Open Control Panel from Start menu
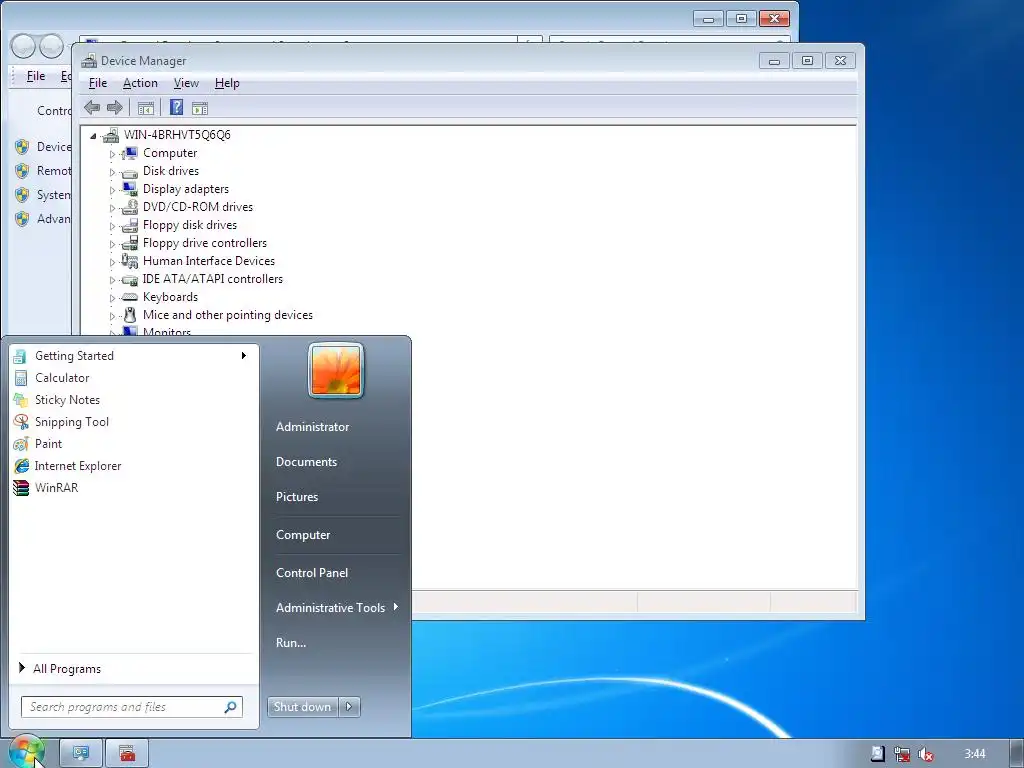Viewport: 1024px width, 768px height. 312,573
